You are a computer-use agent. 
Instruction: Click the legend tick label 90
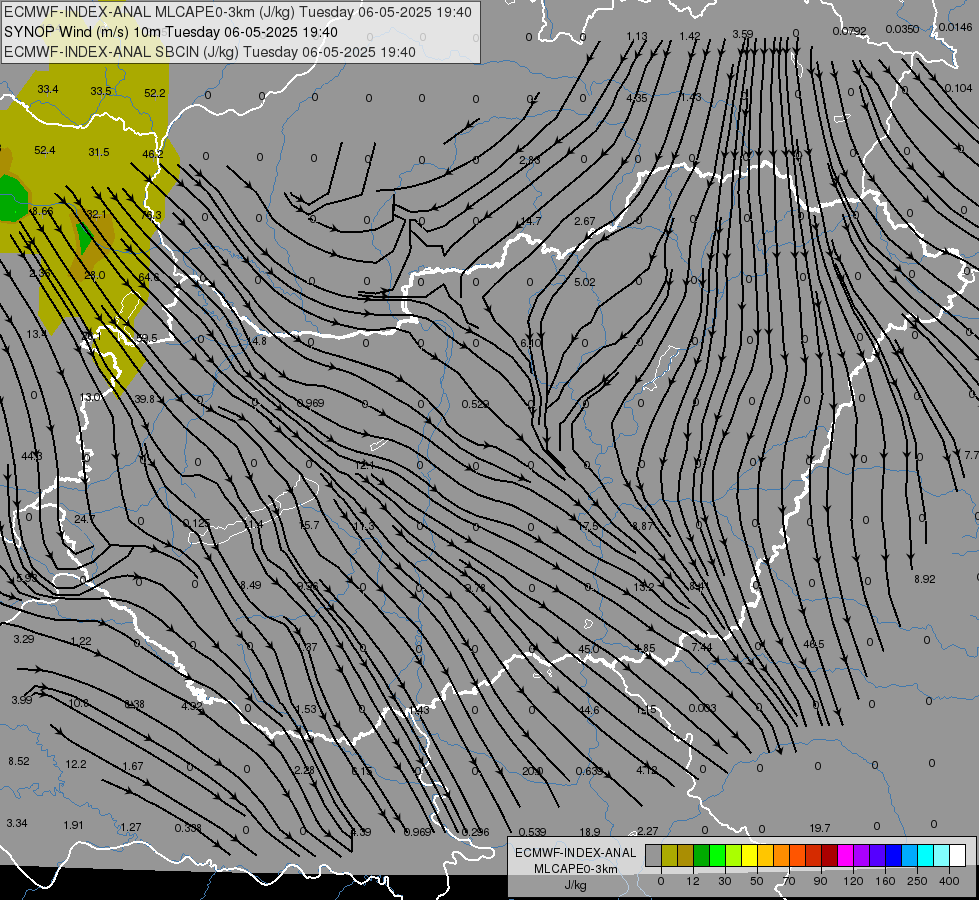(820, 881)
